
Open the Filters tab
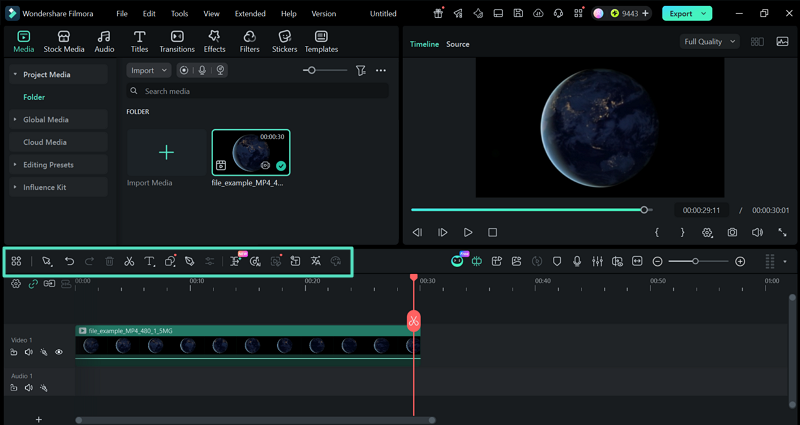[x=249, y=42]
